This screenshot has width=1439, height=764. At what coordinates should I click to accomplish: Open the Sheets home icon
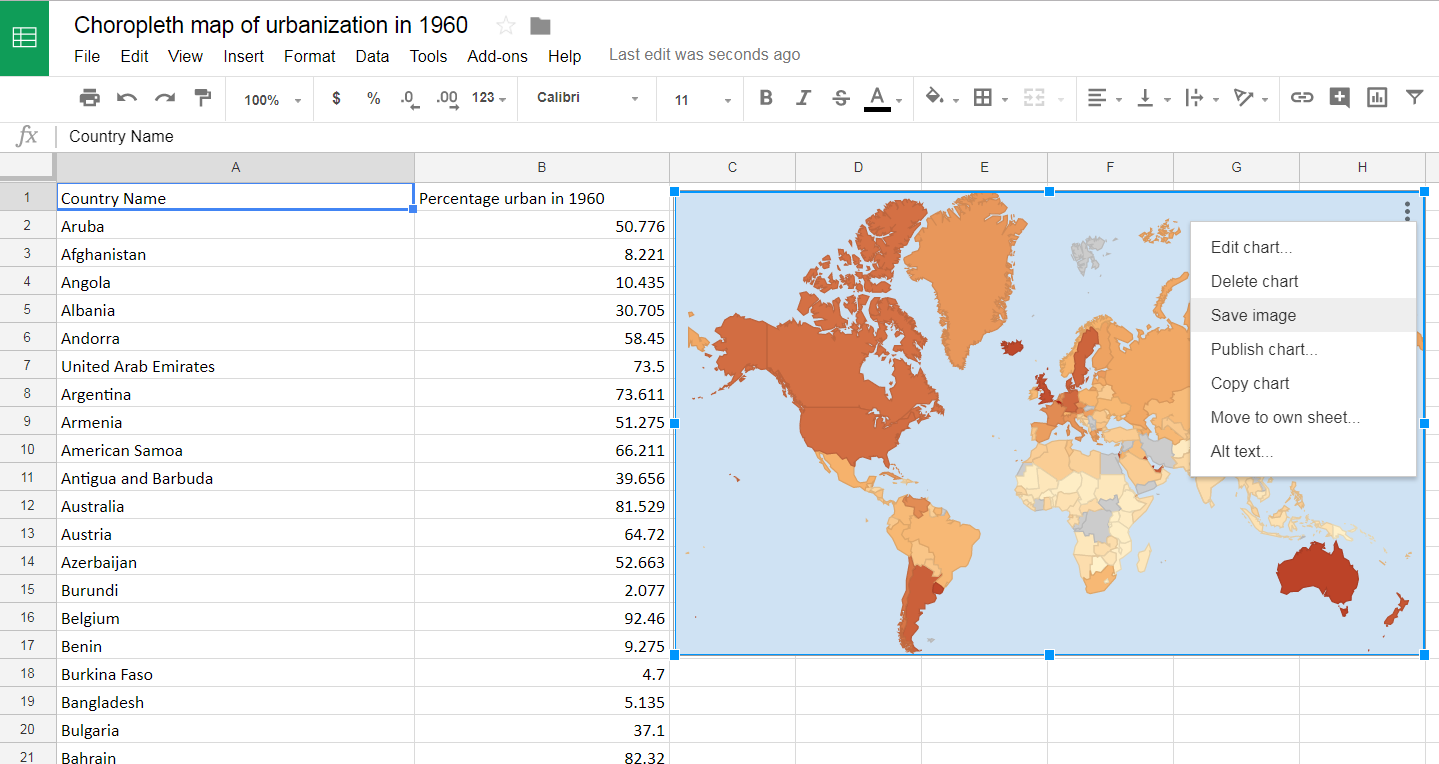point(24,38)
